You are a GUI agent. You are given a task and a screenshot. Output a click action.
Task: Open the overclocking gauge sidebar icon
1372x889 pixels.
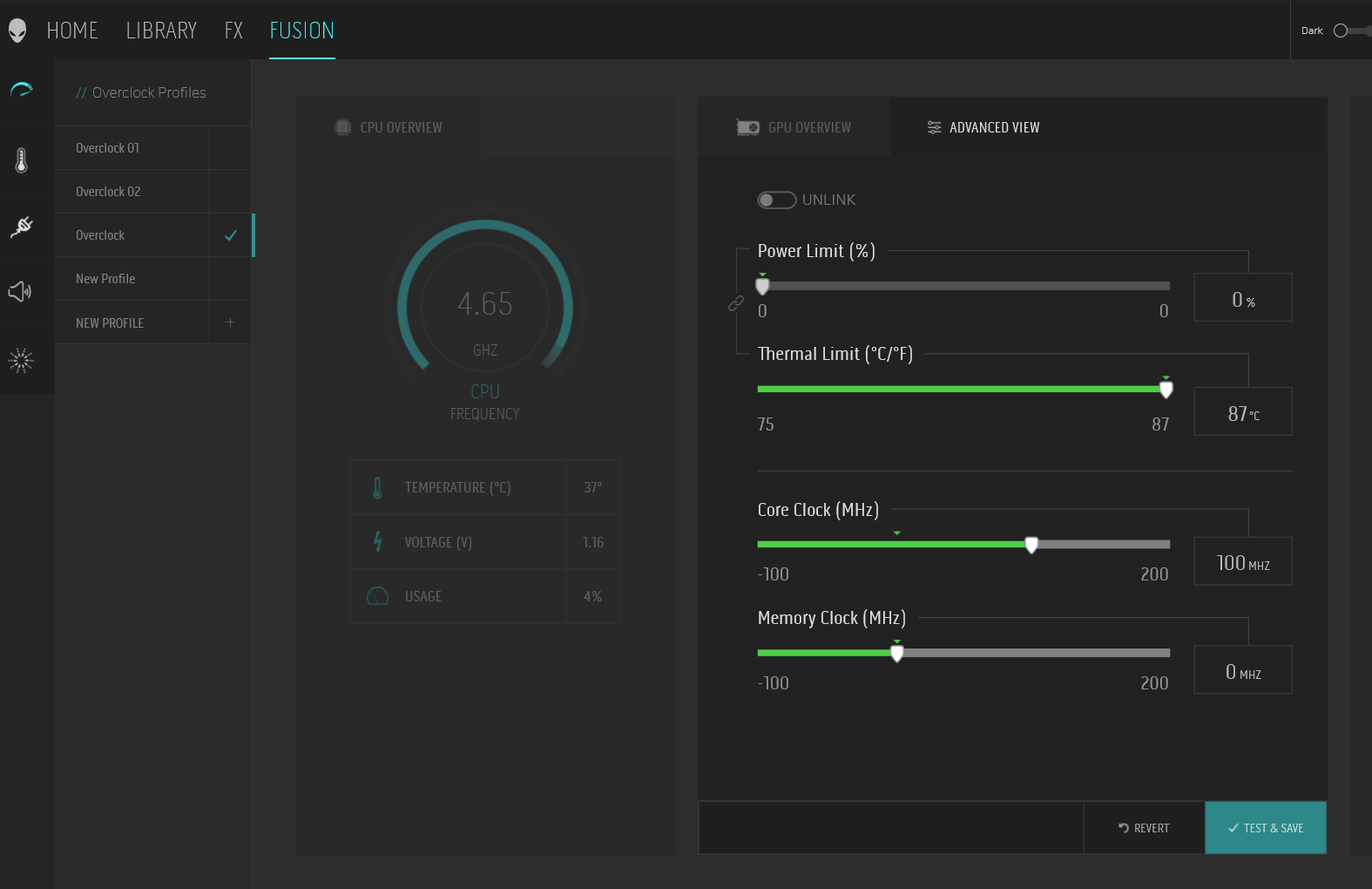point(22,90)
